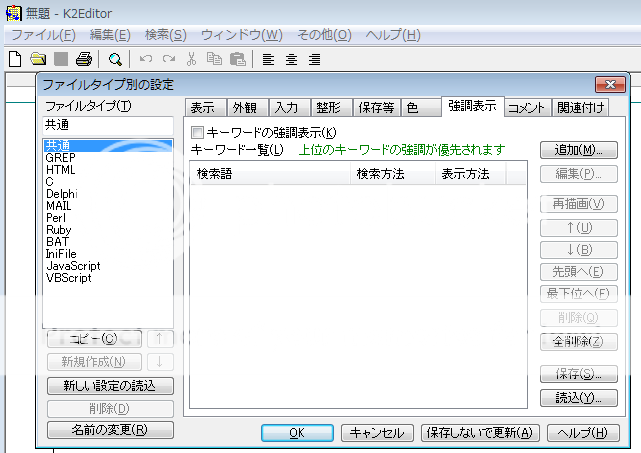
Task: Click the dialog ヘルプ(H) button
Action: [583, 433]
